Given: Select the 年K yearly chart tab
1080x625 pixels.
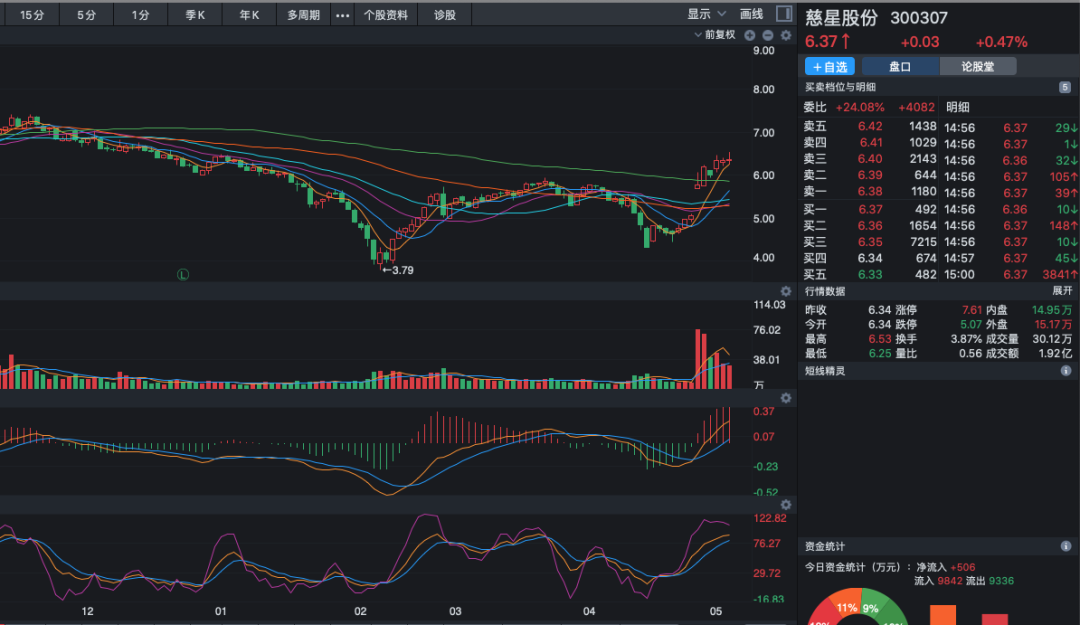Looking at the screenshot, I should (249, 14).
